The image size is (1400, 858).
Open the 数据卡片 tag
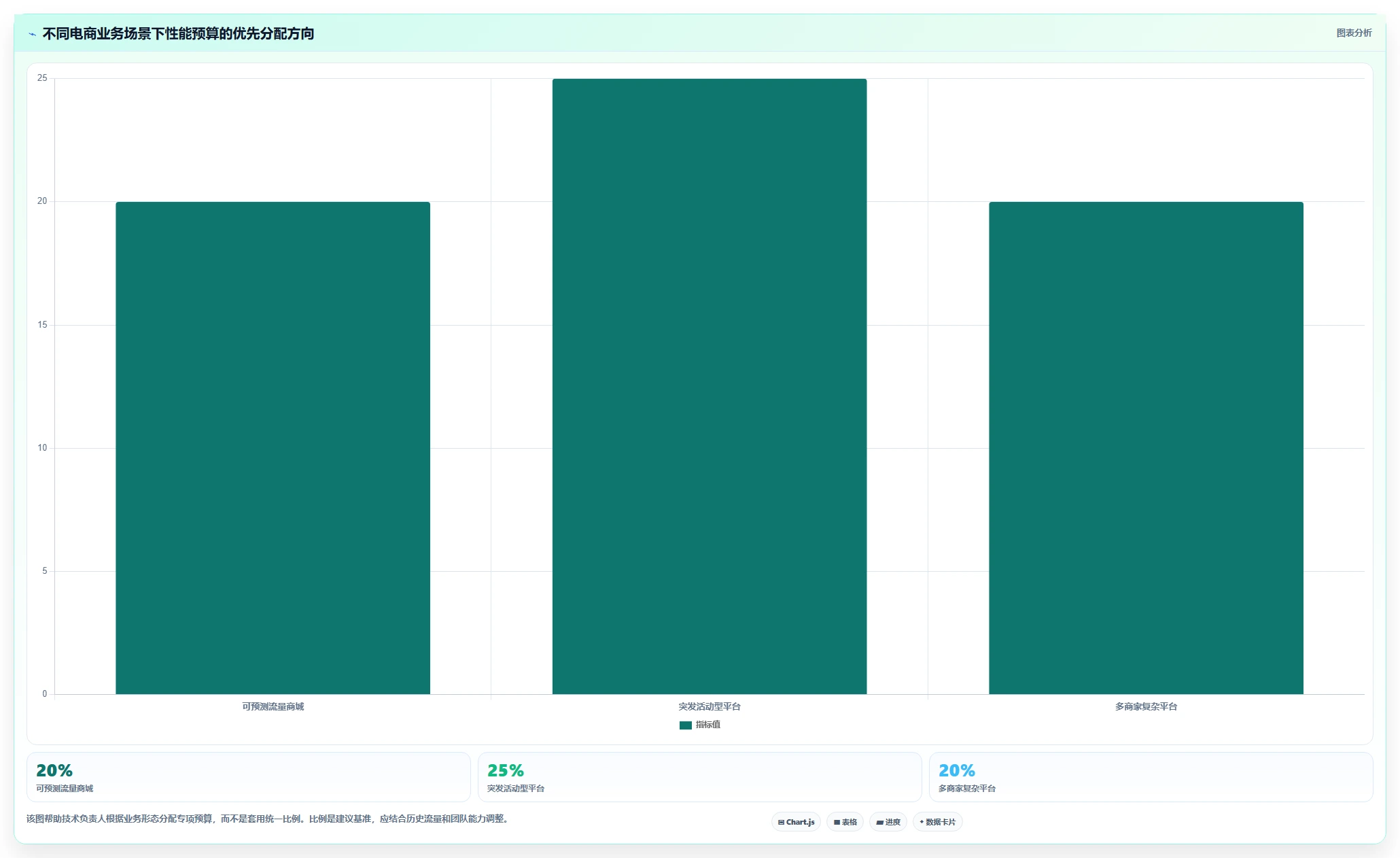(x=937, y=822)
